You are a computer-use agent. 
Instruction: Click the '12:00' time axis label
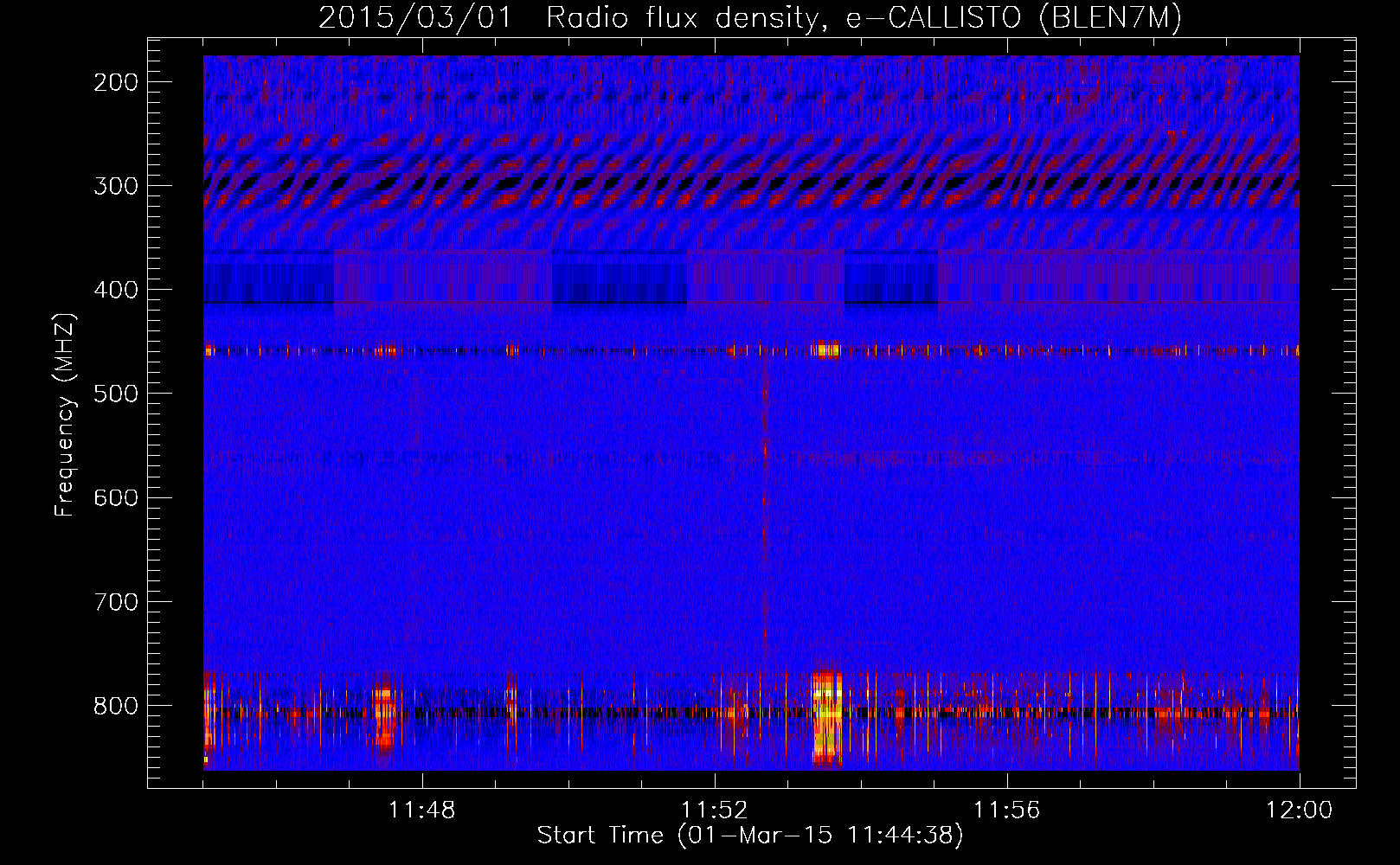coord(1300,811)
